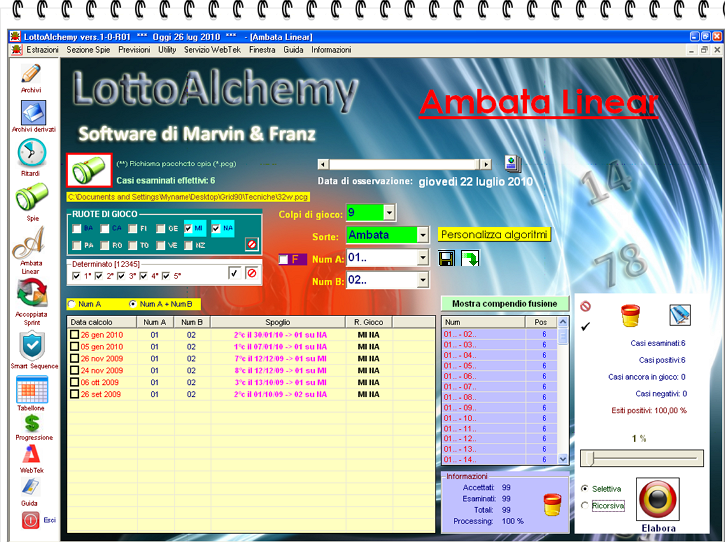Viewport: 725px width, 542px height.
Task: Select the Selettiva radio option
Action: pyautogui.click(x=584, y=489)
